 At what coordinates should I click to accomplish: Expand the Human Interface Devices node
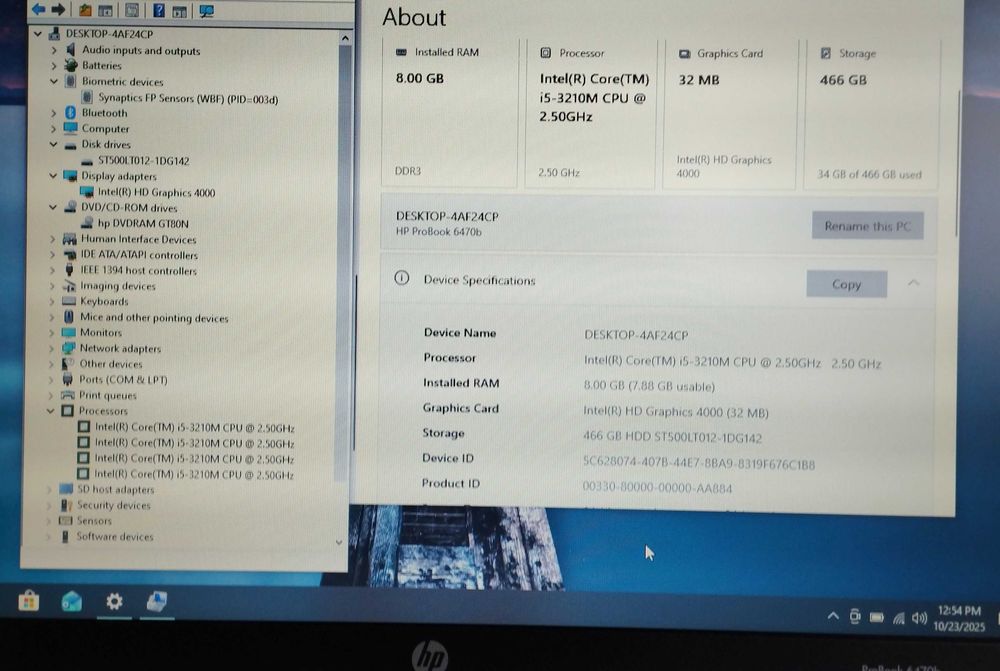tap(52, 239)
